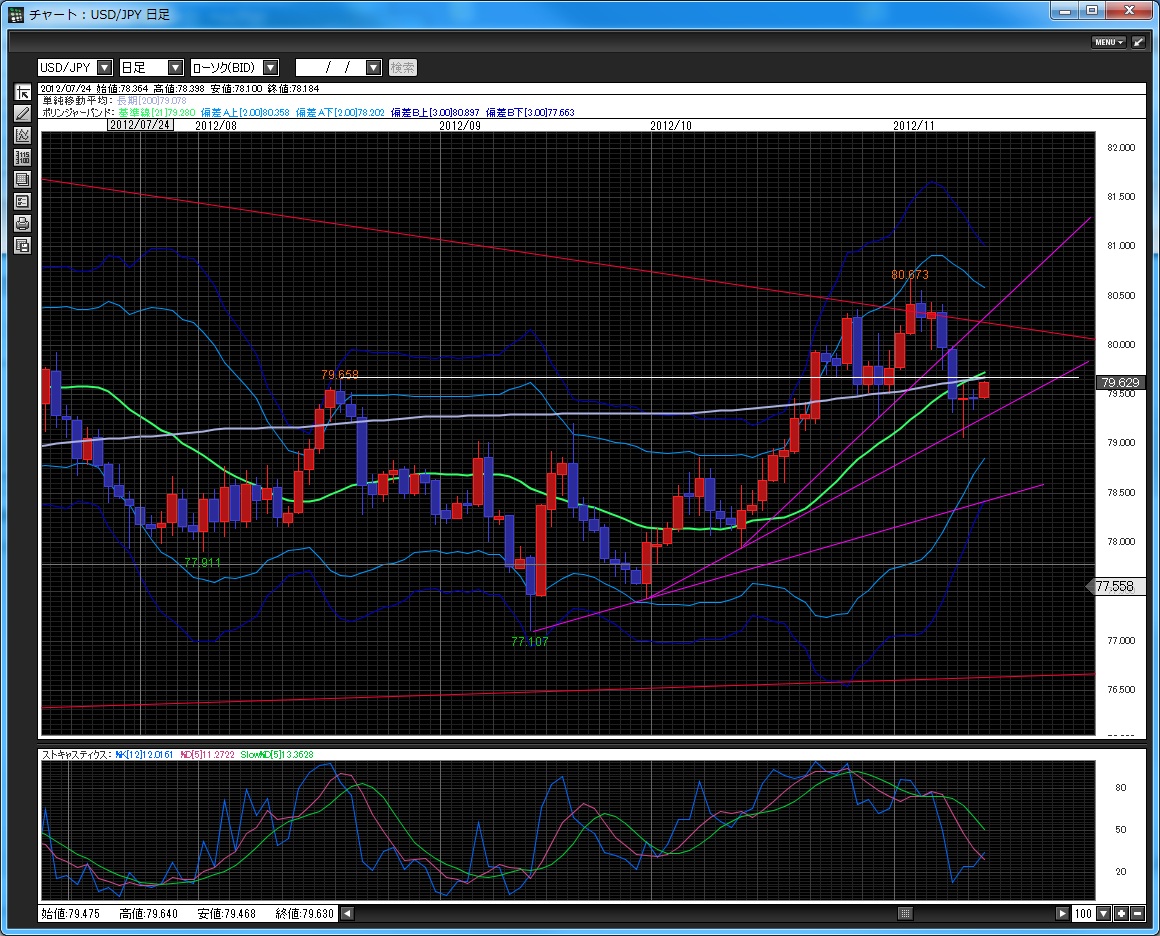The width and height of the screenshot is (1160, 936).
Task: Click the 80.673 high price label
Action: click(909, 275)
